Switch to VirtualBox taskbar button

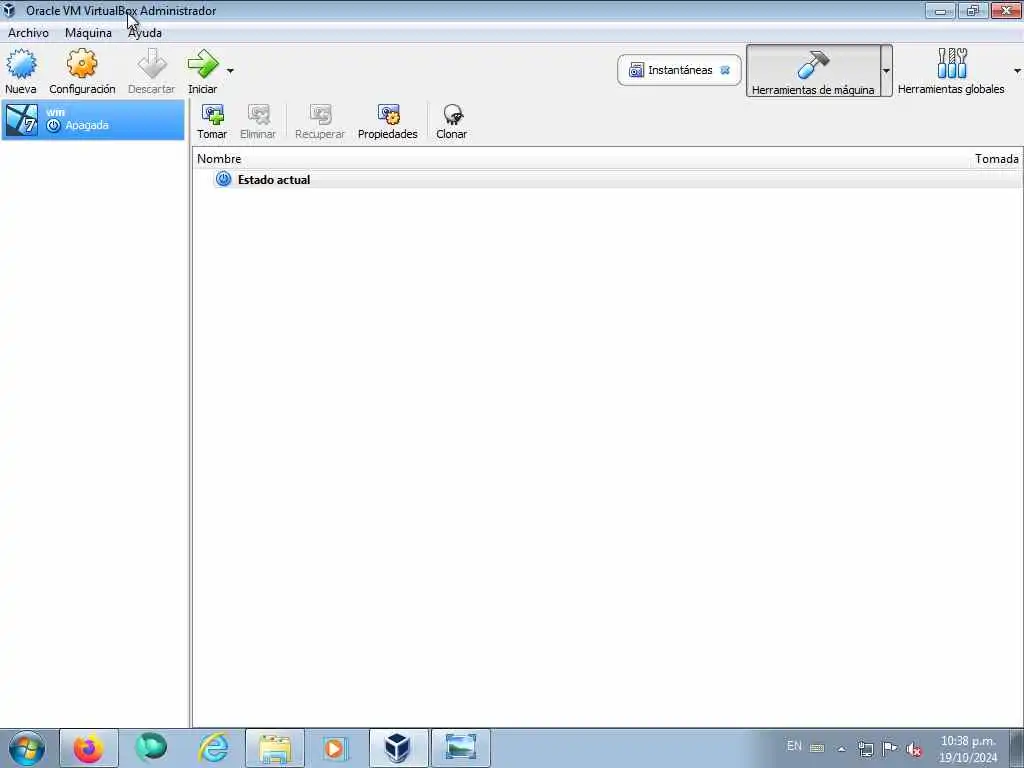tap(398, 748)
